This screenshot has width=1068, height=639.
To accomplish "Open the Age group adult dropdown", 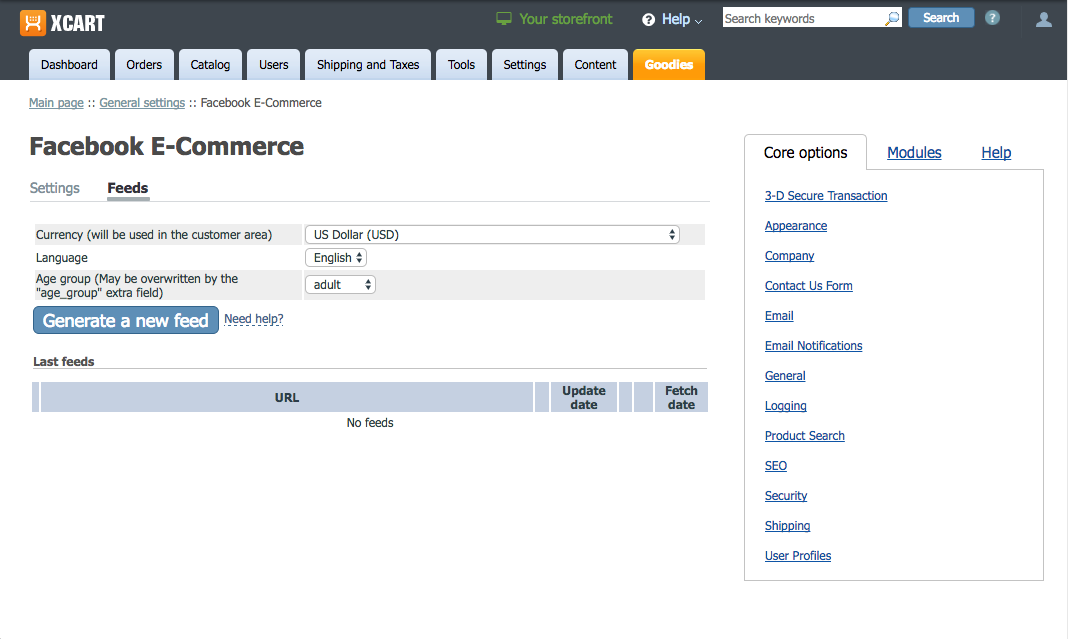I will pyautogui.click(x=340, y=285).
